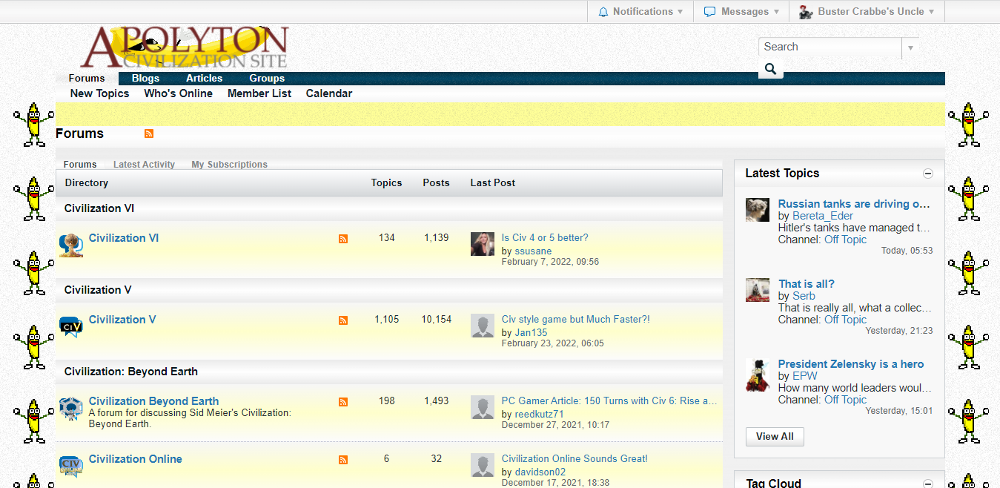Open Civilization Beyond Earth forum link
1000x488 pixels.
[x=154, y=401]
